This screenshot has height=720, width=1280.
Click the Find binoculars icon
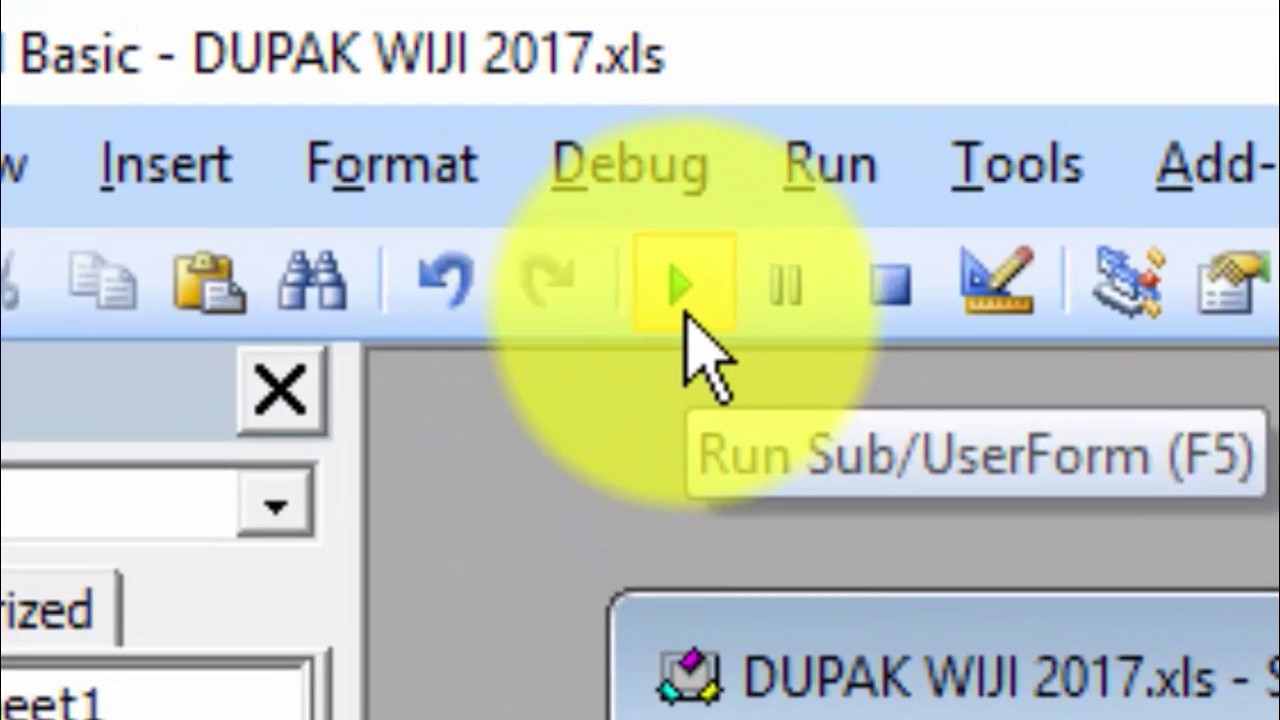pyautogui.click(x=312, y=281)
